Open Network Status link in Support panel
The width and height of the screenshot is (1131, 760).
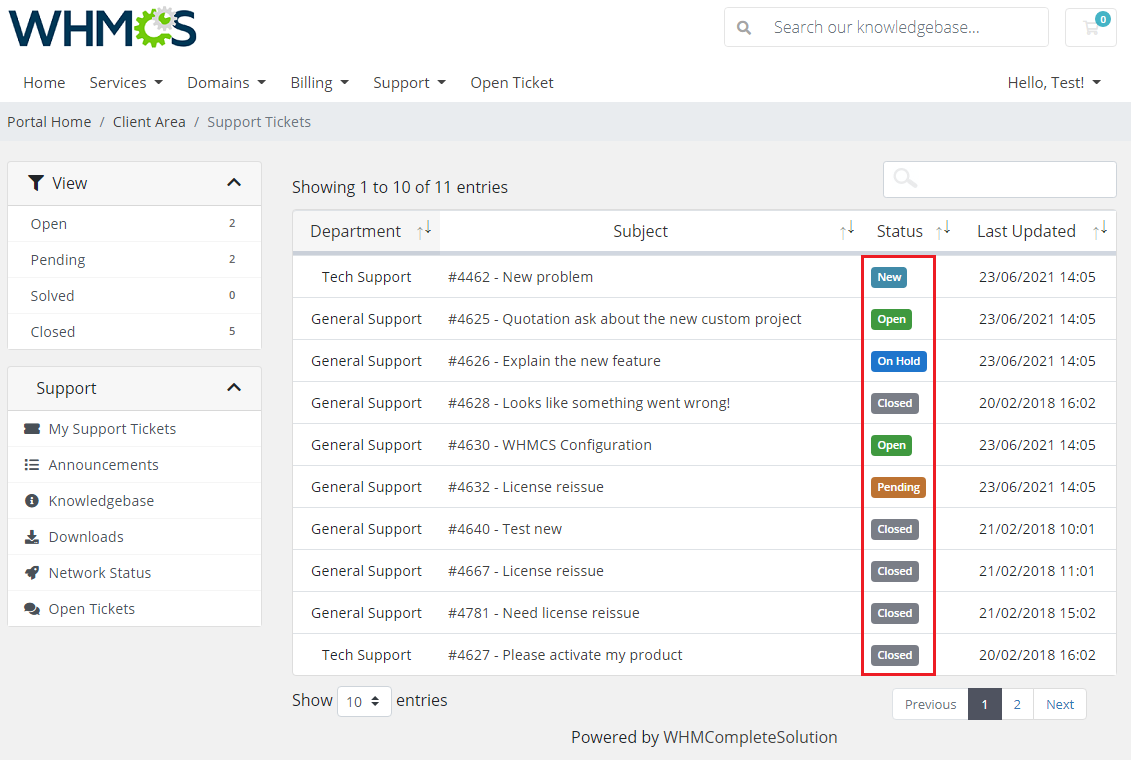pyautogui.click(x=100, y=573)
